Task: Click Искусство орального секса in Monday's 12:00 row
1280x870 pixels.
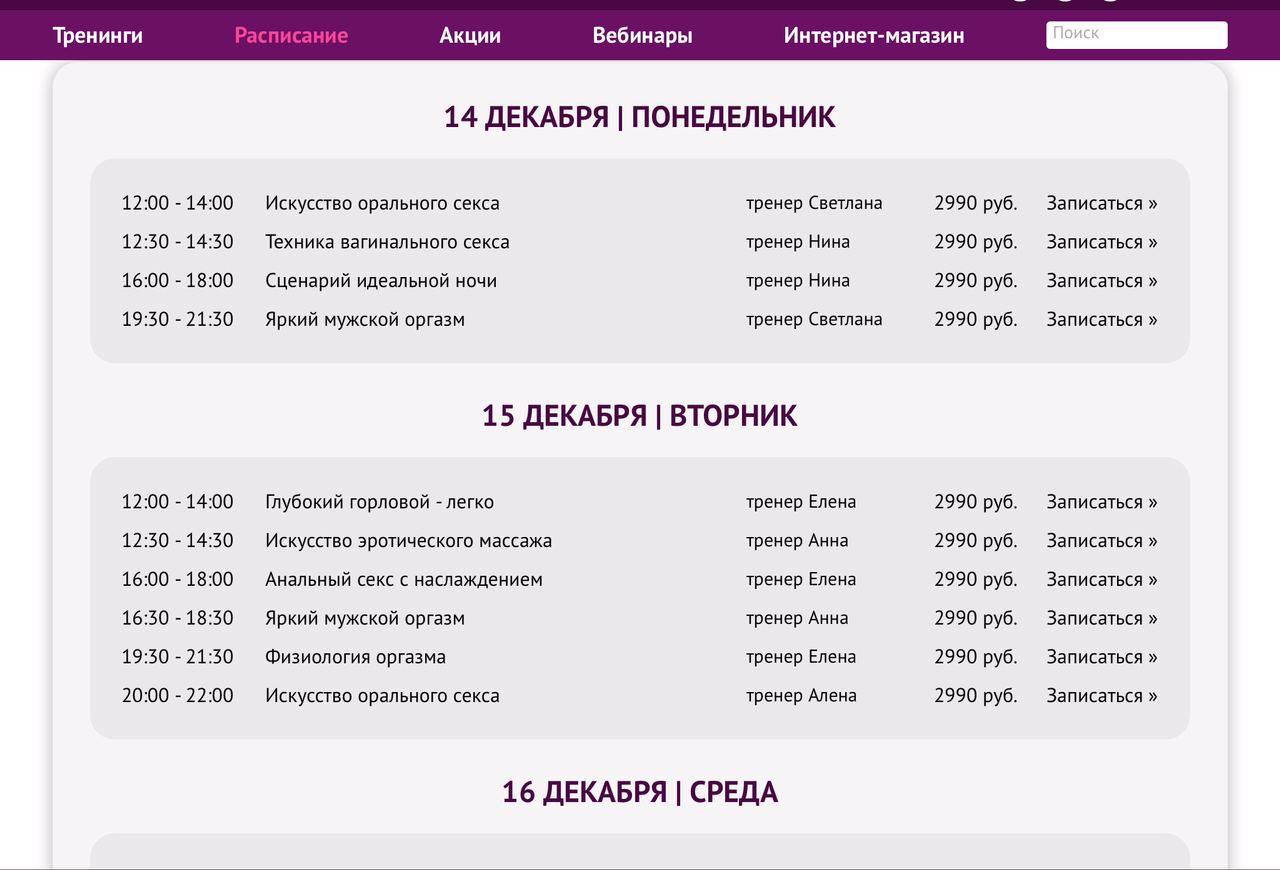Action: coord(382,203)
